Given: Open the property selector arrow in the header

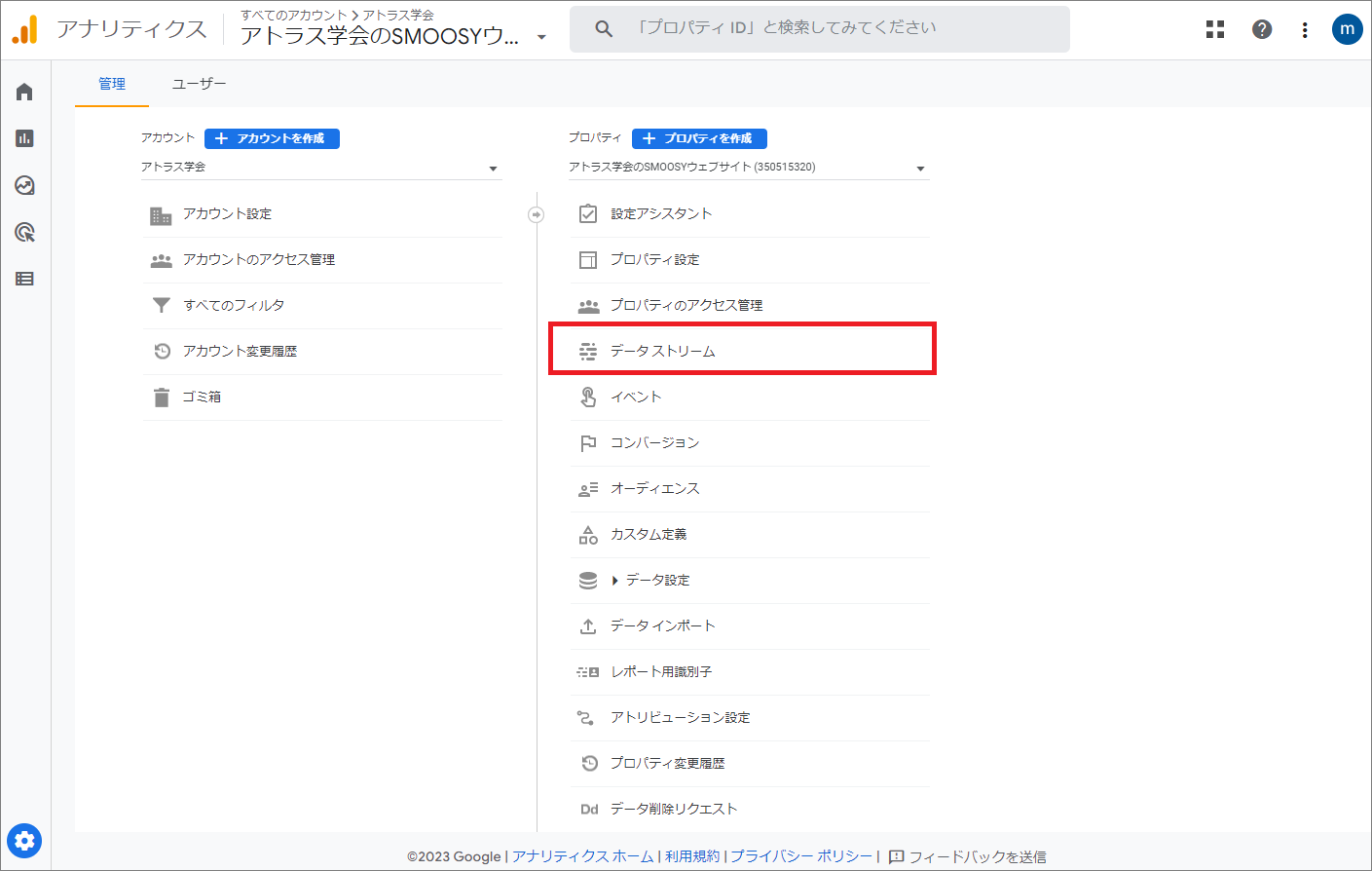Looking at the screenshot, I should [541, 38].
